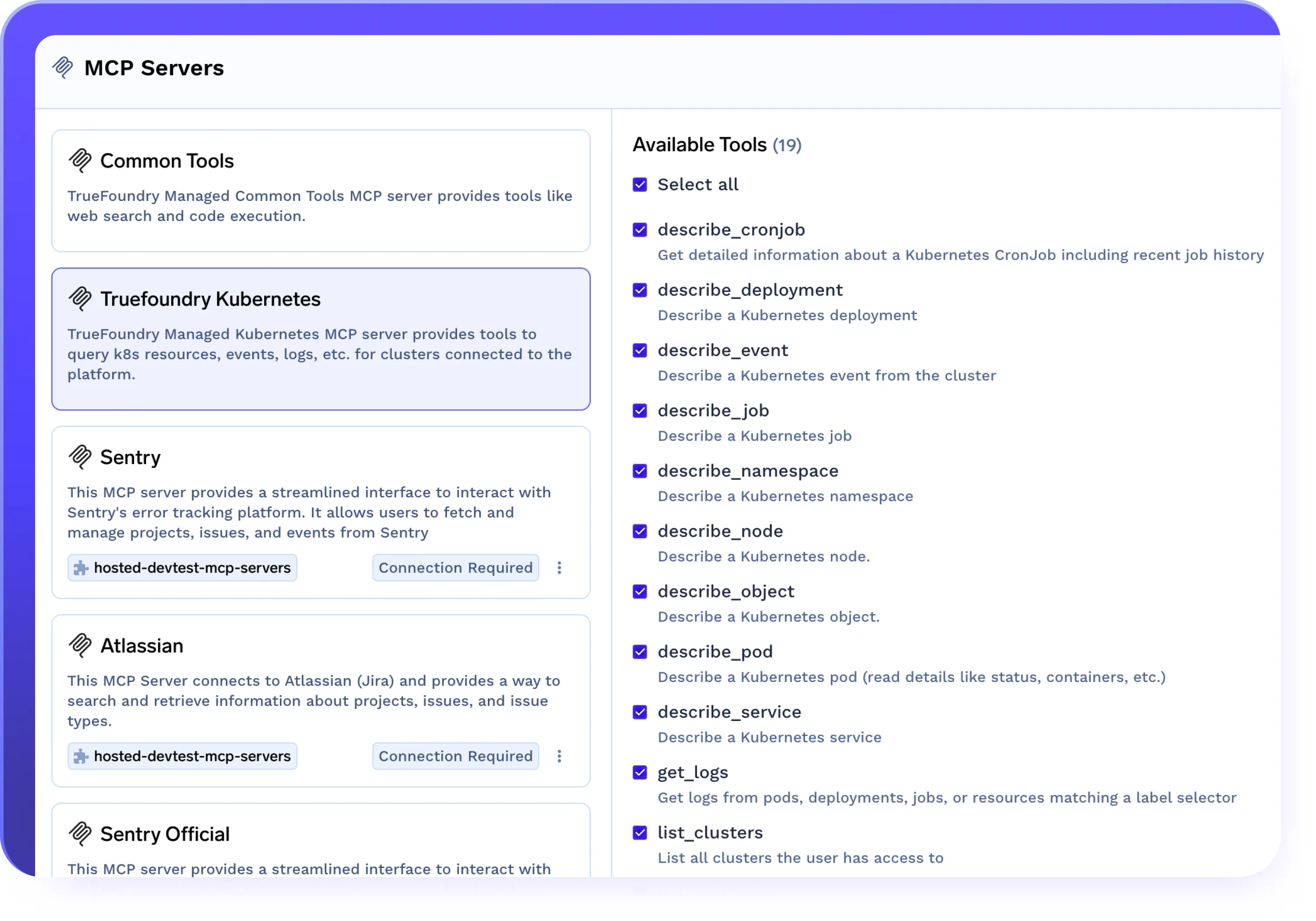Click the Atlassian server icon

pos(80,645)
